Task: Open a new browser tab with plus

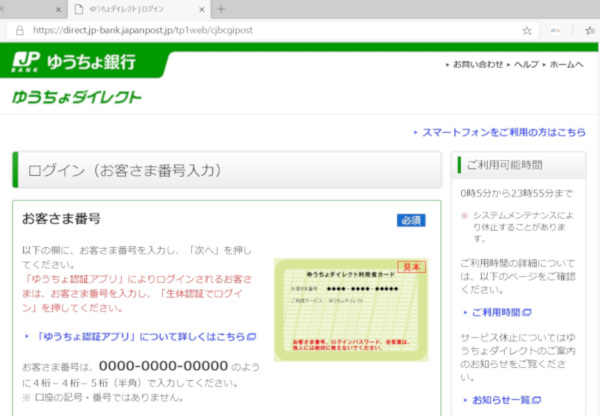Action: tap(221, 9)
